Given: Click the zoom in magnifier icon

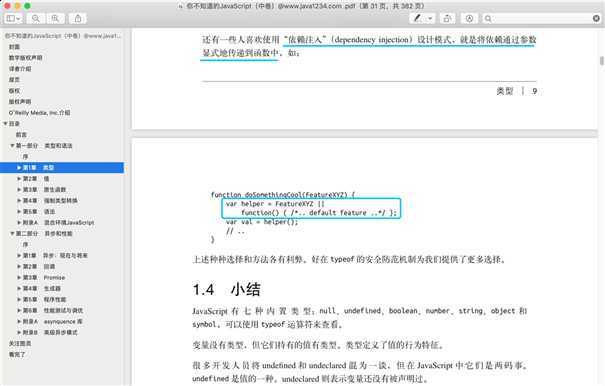Looking at the screenshot, I should click(55, 19).
